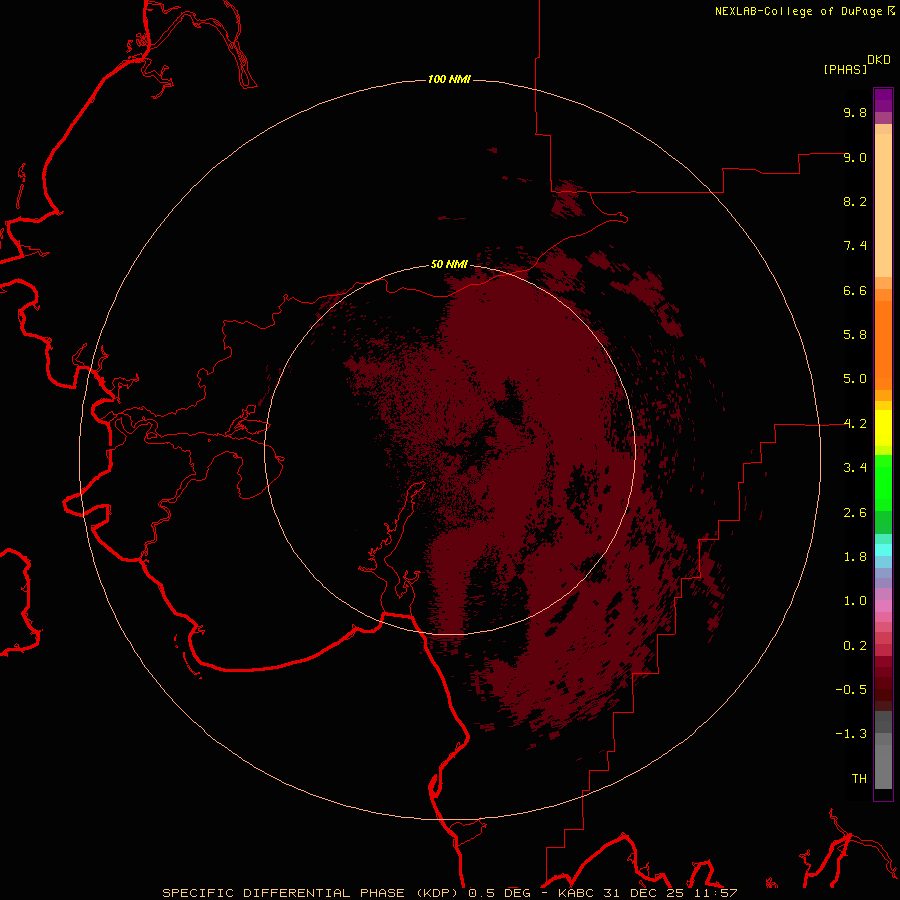Image resolution: width=900 pixels, height=900 pixels.
Task: Click the 6.6 scale value
Action: pos(855,290)
